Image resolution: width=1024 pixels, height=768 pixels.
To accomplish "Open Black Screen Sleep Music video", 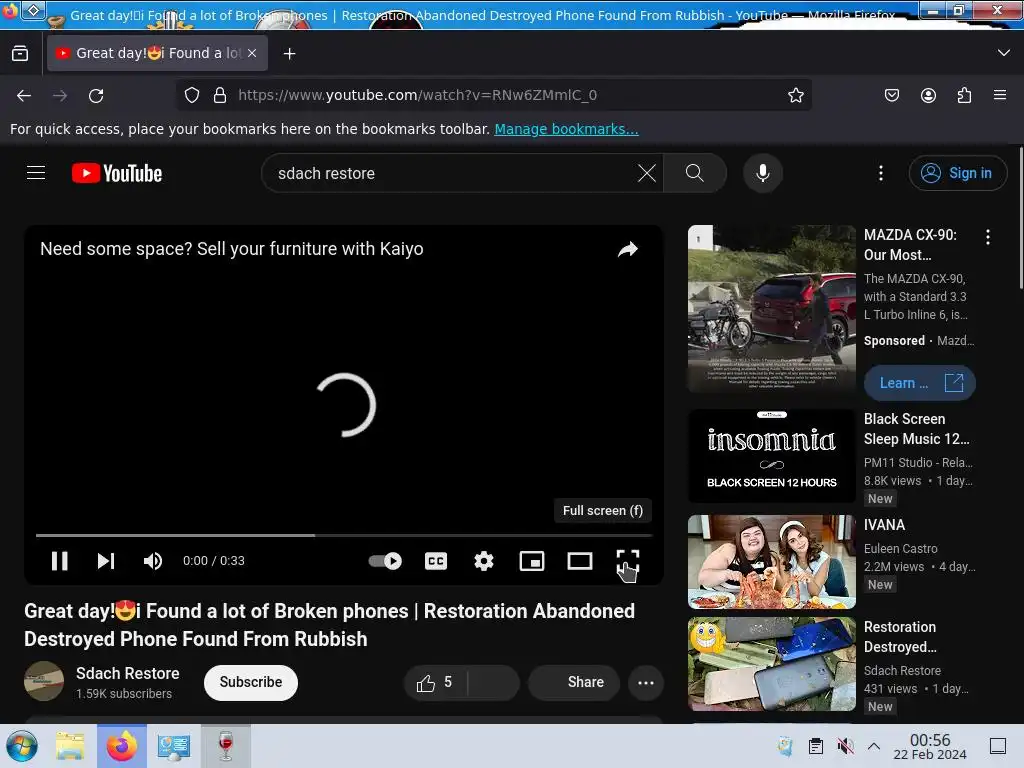I will (x=916, y=429).
